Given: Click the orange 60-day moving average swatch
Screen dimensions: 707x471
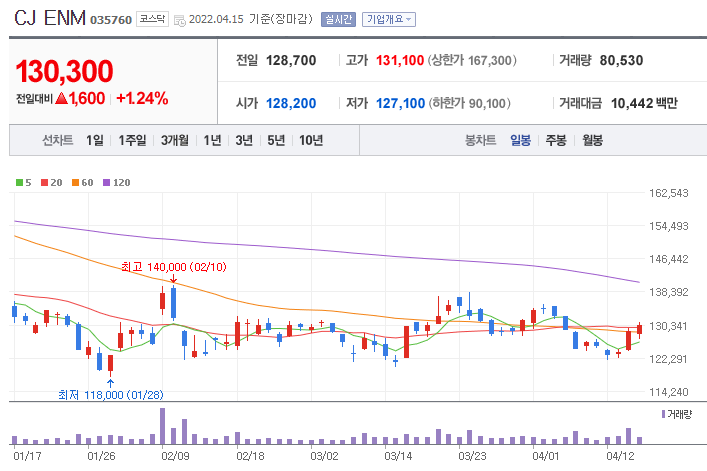Looking at the screenshot, I should [75, 183].
